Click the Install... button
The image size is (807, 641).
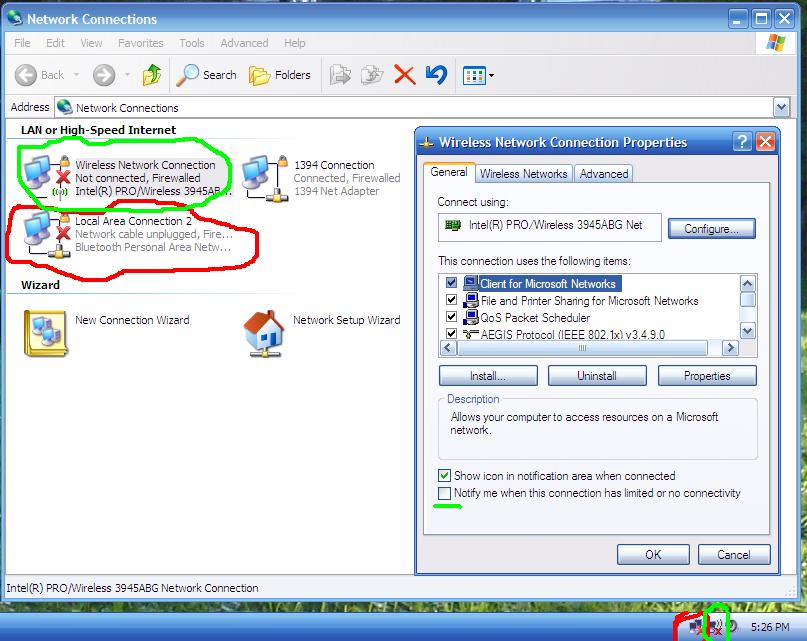(x=488, y=376)
